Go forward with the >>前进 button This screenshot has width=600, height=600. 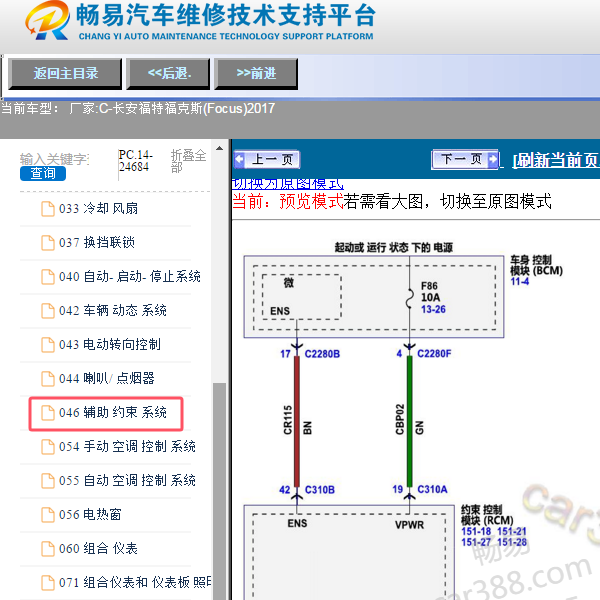tap(256, 74)
